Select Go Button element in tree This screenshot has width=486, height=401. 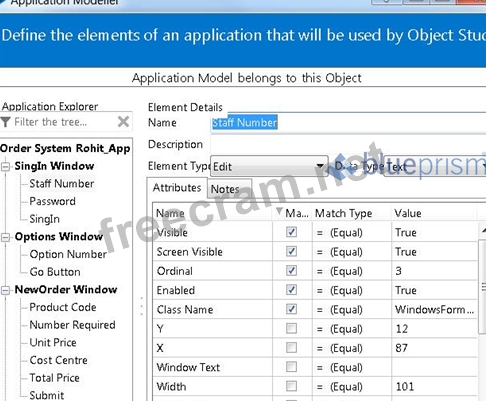55,272
